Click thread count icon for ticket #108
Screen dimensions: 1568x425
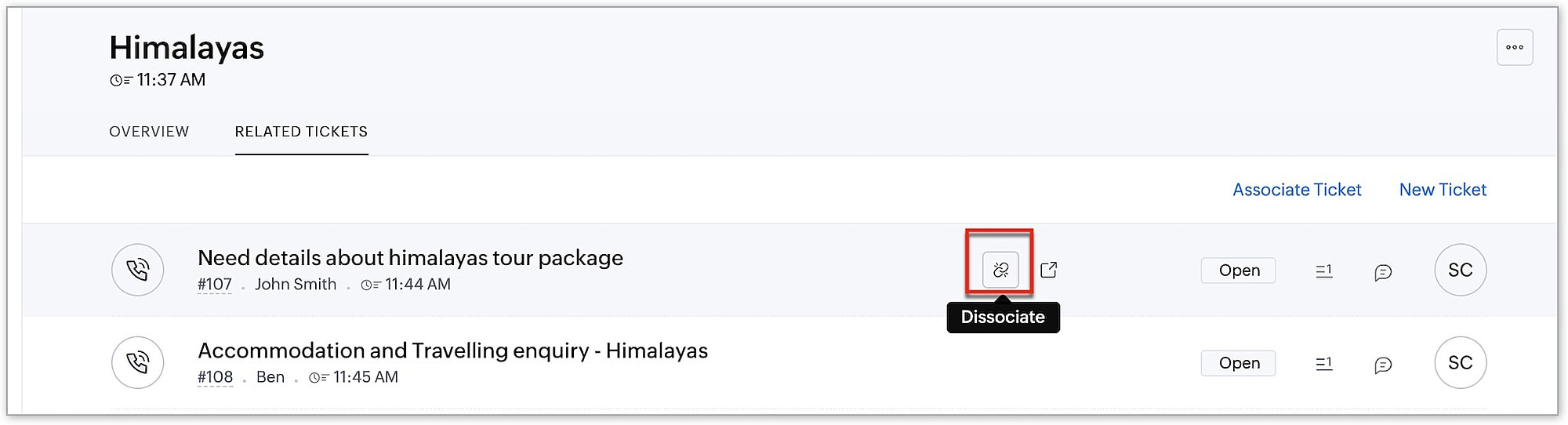(1323, 363)
